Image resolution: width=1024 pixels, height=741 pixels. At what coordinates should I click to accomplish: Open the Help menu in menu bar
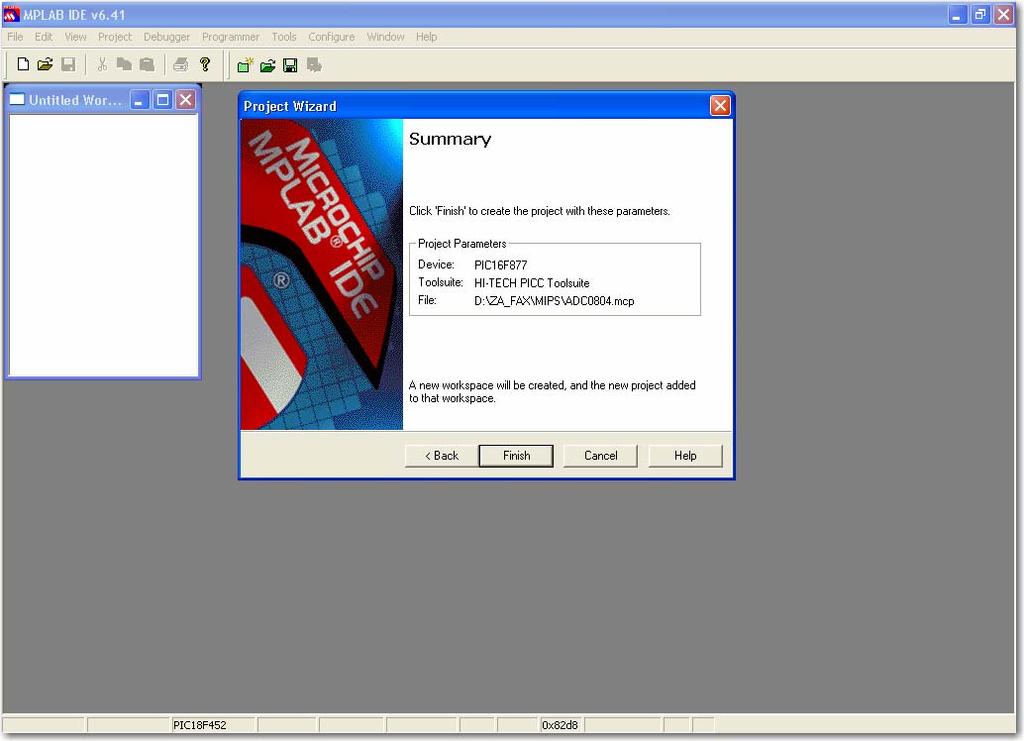[426, 37]
